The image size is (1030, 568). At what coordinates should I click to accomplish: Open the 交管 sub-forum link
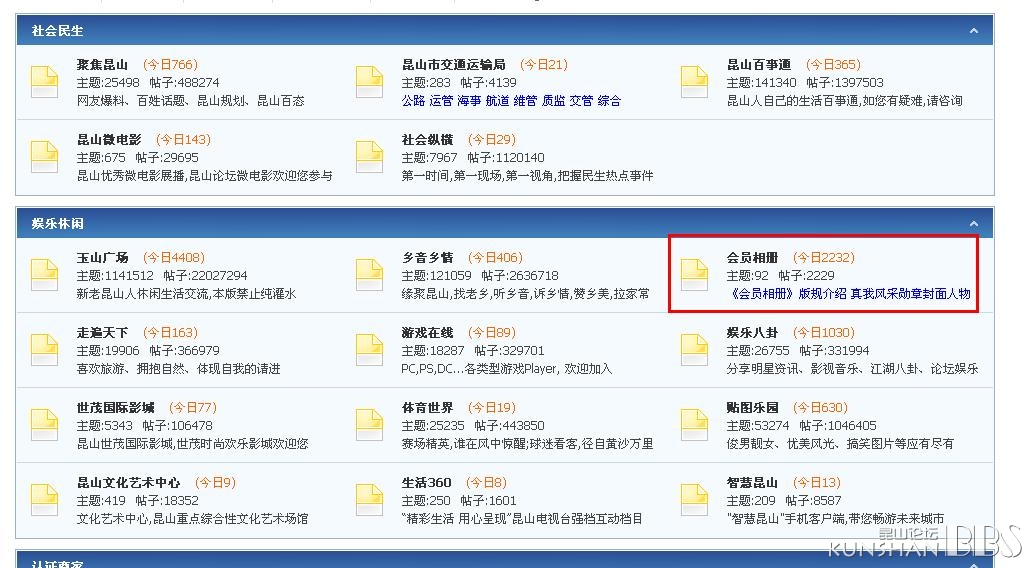click(581, 100)
